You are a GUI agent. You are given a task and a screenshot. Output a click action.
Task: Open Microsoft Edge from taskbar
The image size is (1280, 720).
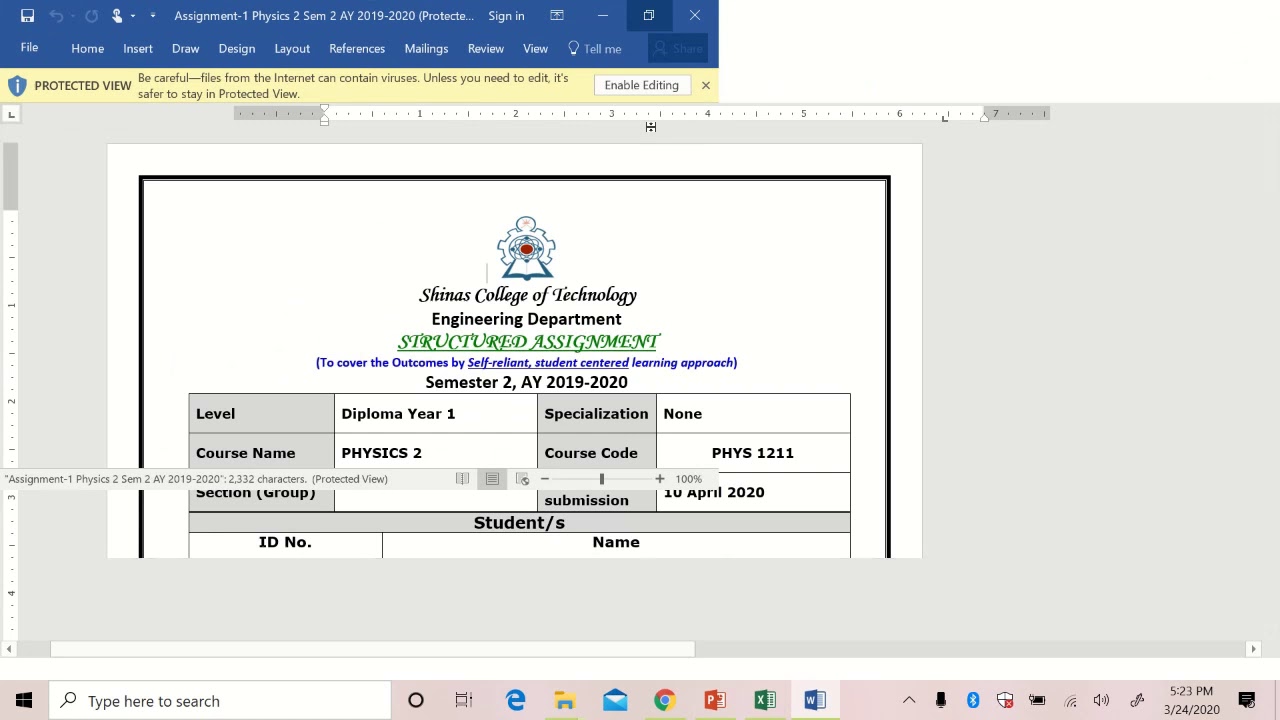515,701
